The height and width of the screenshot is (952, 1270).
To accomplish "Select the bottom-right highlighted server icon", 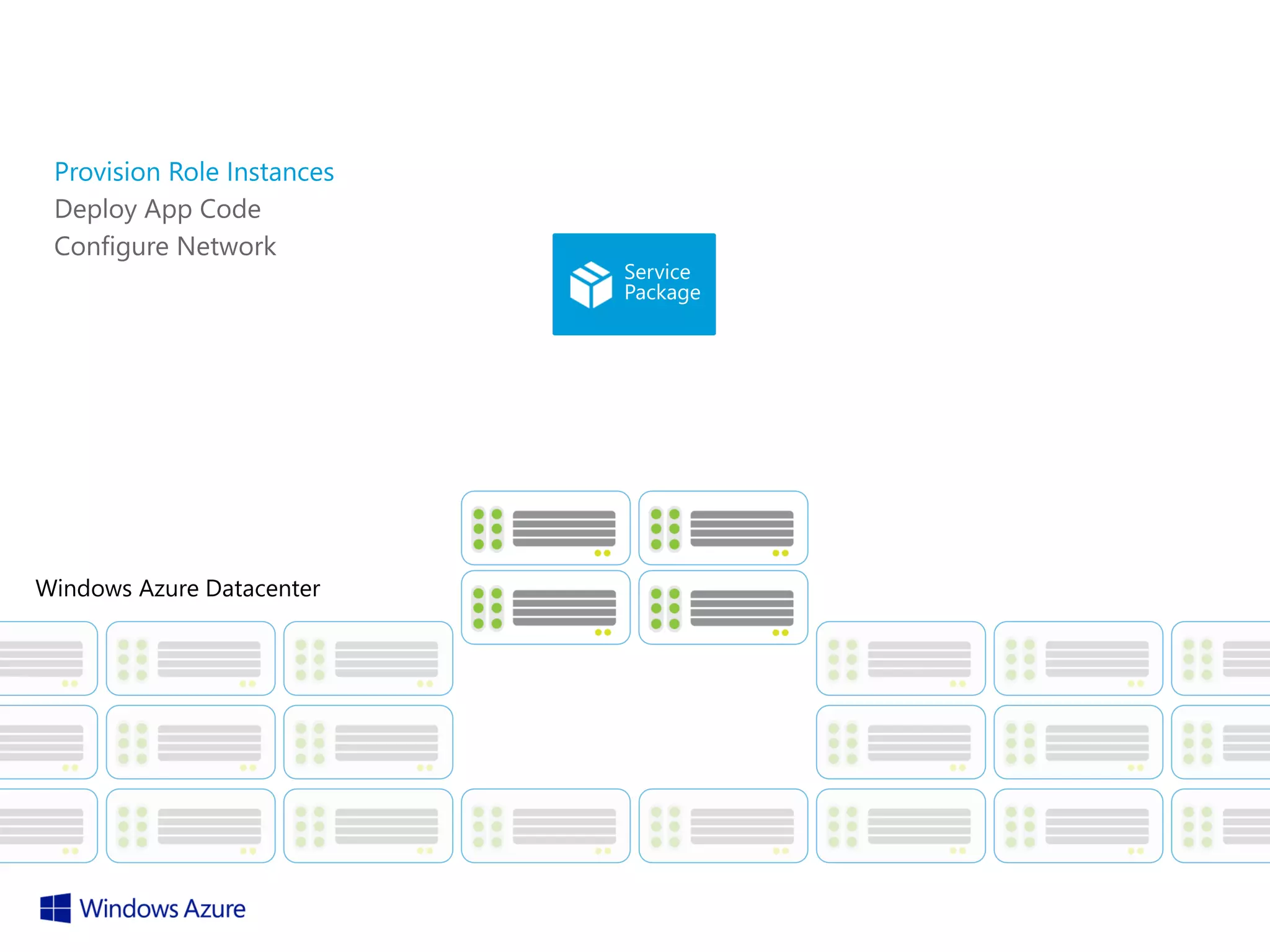I will [x=723, y=607].
